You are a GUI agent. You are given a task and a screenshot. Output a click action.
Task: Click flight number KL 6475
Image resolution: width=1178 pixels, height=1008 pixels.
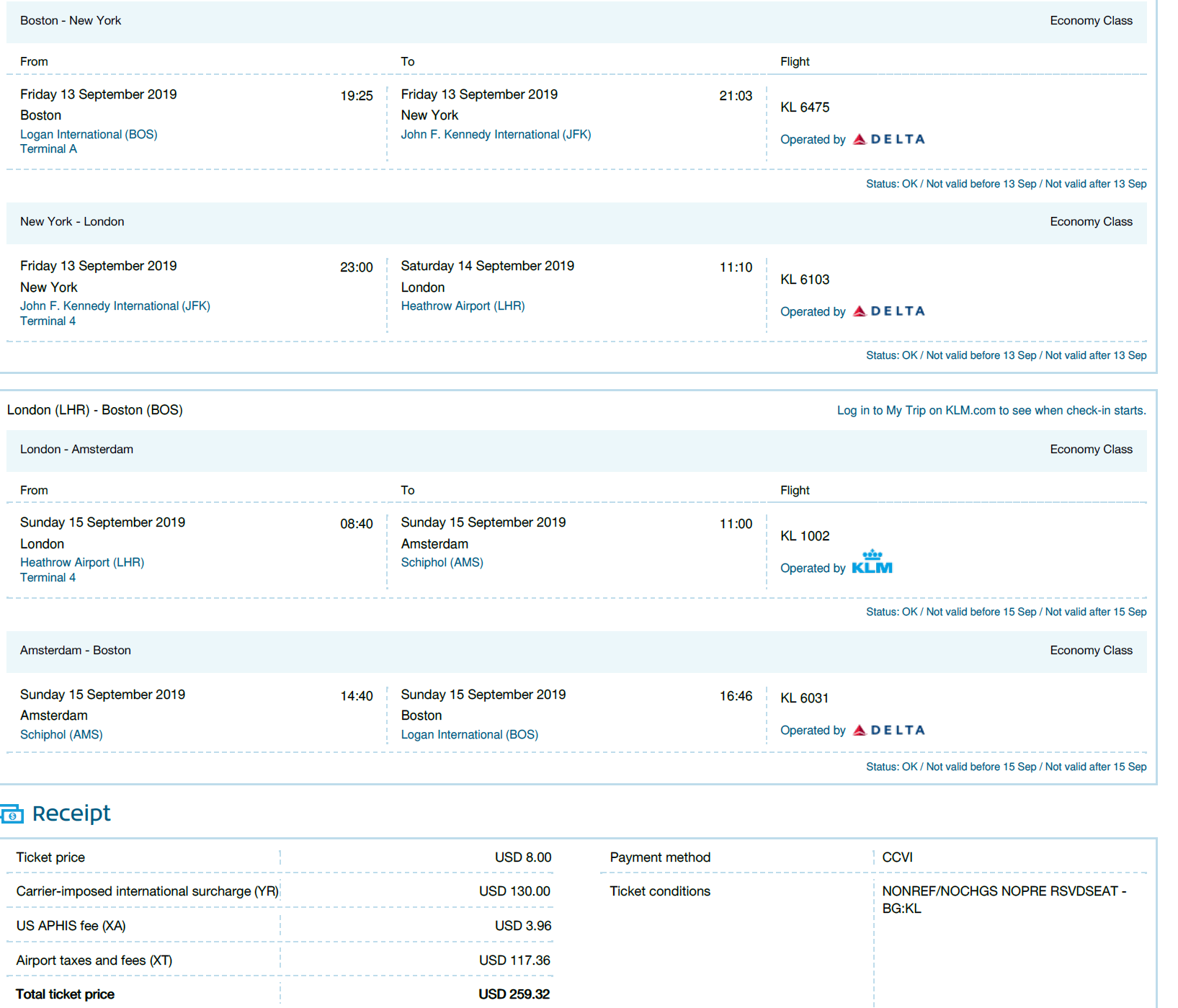pyautogui.click(x=805, y=107)
